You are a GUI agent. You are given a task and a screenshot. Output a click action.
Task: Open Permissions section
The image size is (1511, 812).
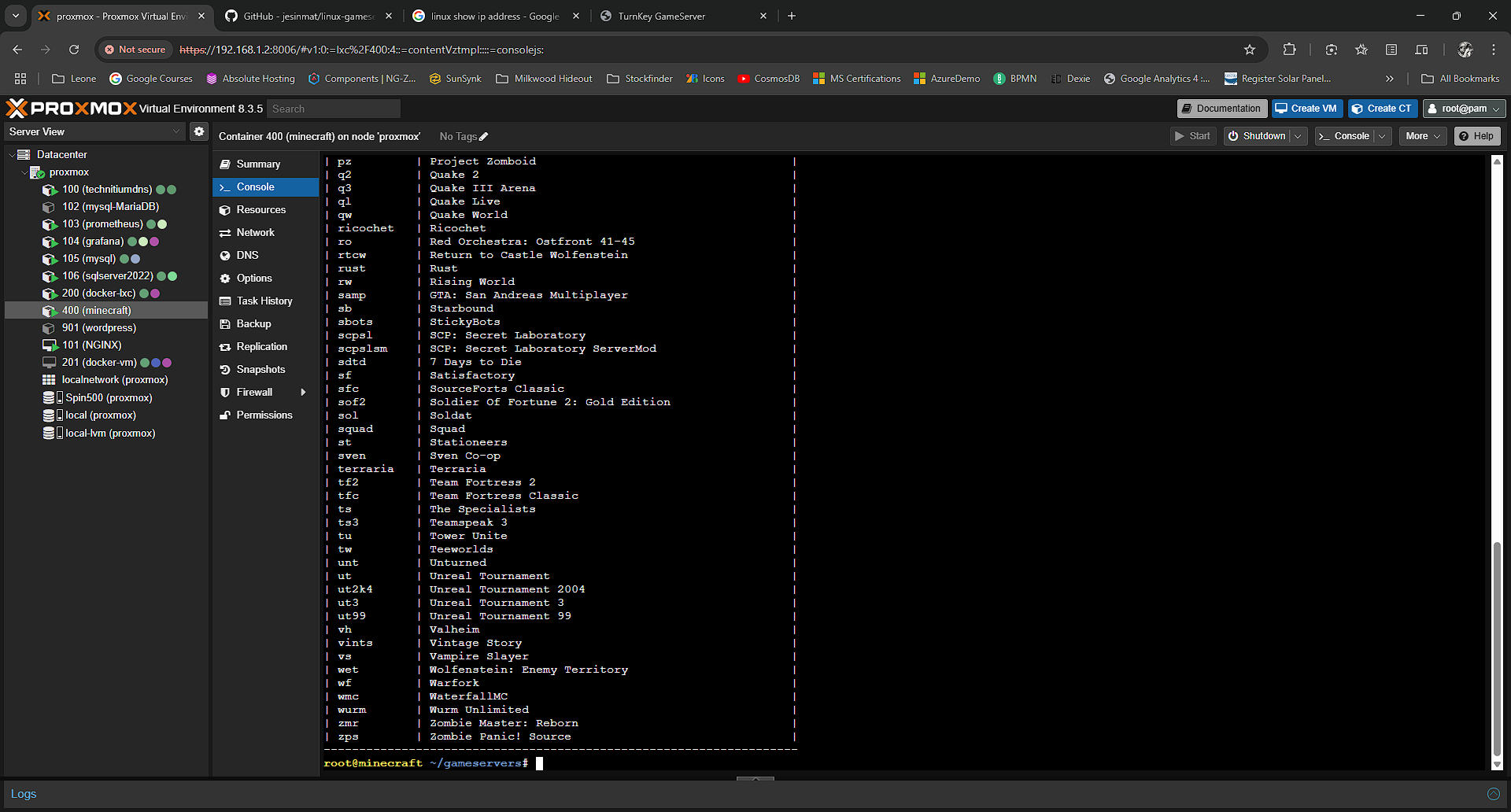click(266, 415)
